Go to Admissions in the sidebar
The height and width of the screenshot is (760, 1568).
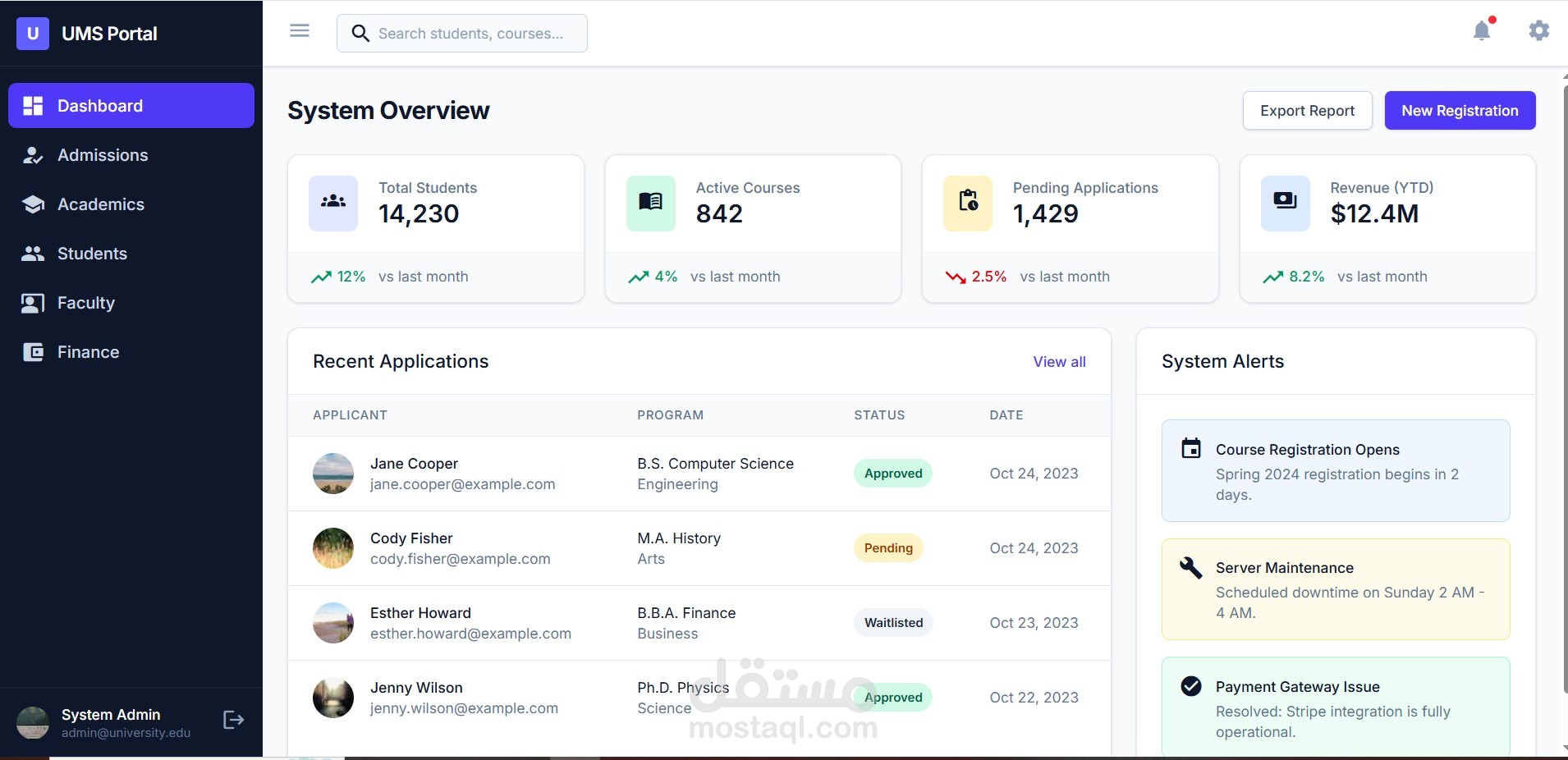[x=131, y=155]
